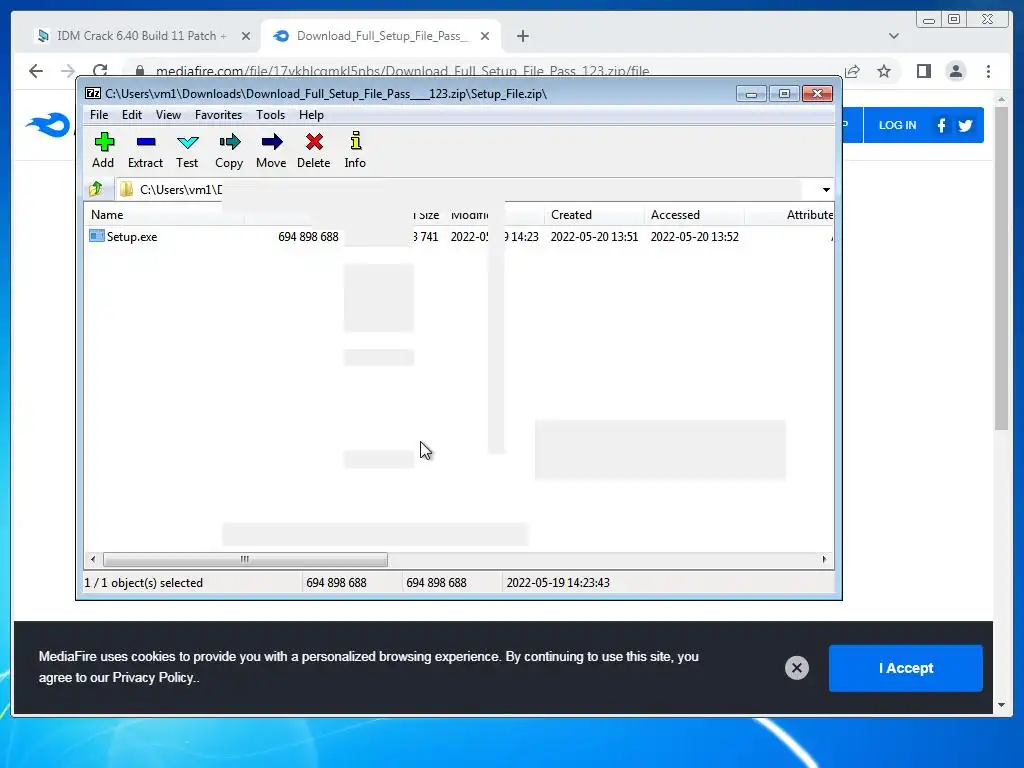
Task: Open the Tools menu
Action: click(x=270, y=115)
